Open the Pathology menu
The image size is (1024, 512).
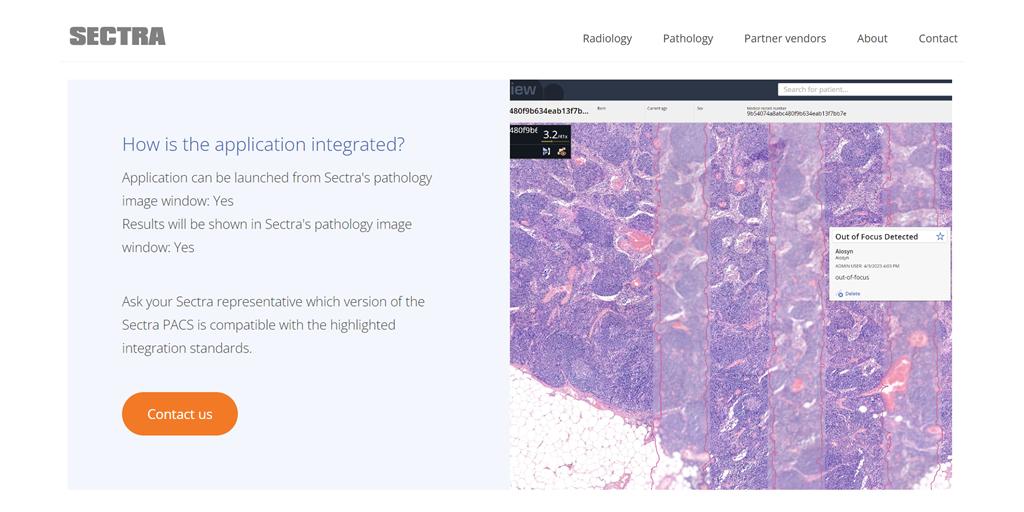688,38
